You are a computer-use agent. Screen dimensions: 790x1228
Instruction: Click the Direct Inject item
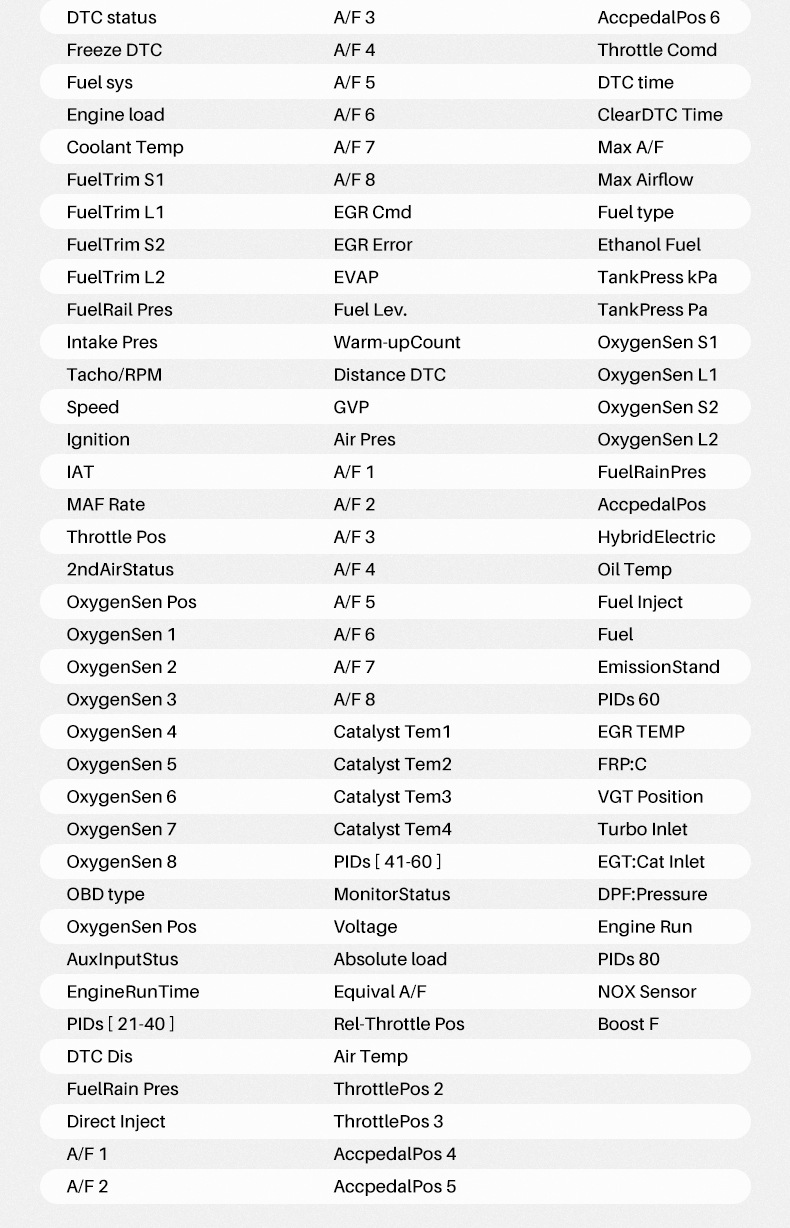[116, 1122]
